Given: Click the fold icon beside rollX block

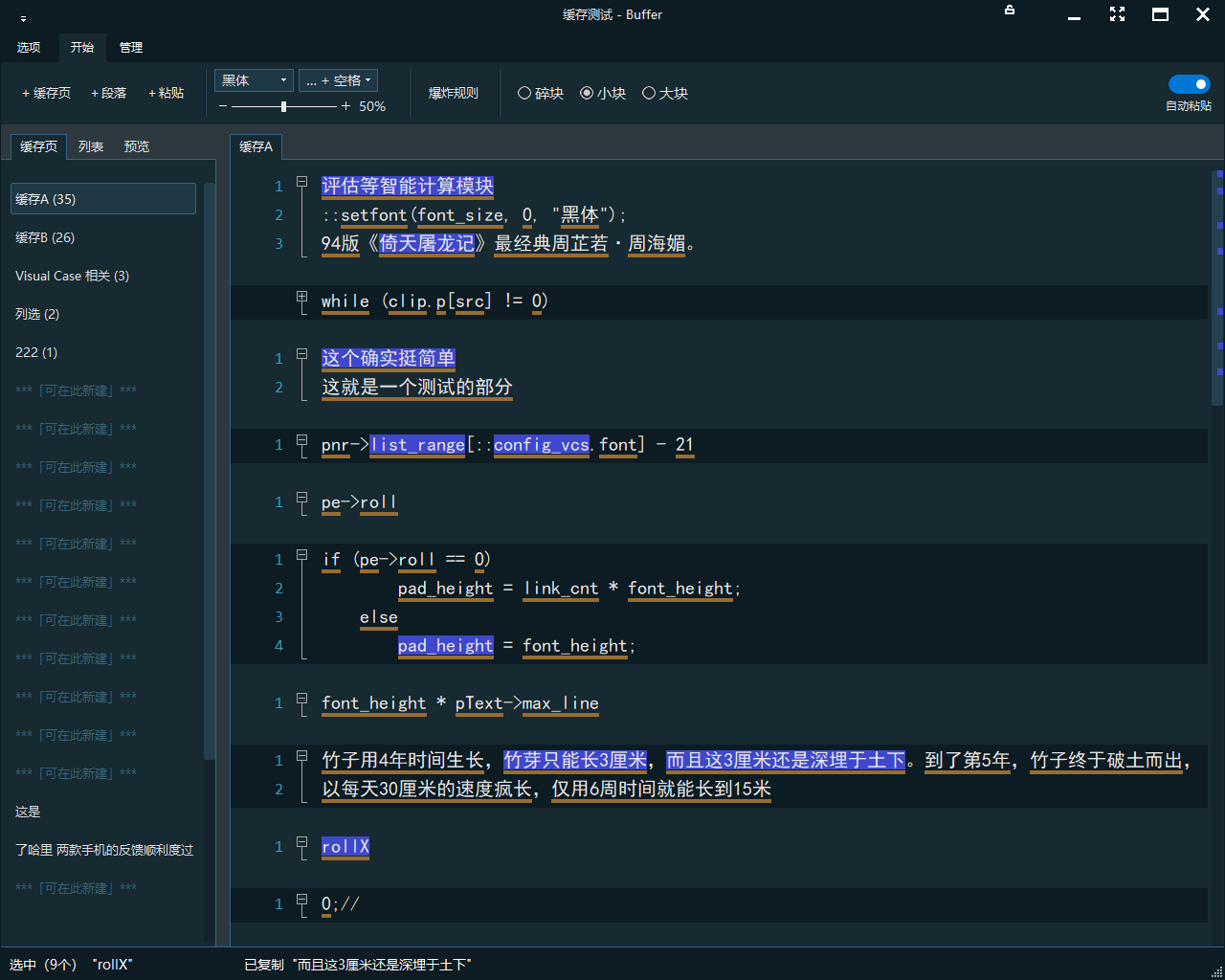Looking at the screenshot, I should tap(301, 842).
